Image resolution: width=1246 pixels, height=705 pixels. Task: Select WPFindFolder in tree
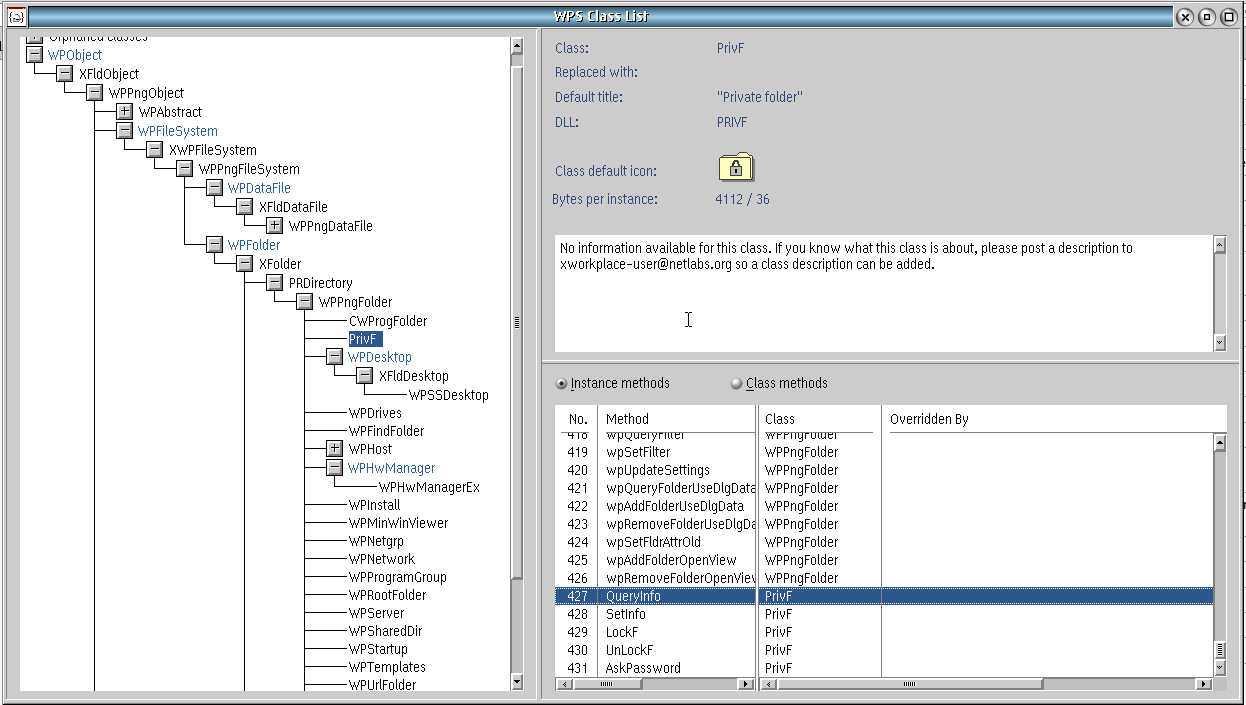click(x=386, y=431)
